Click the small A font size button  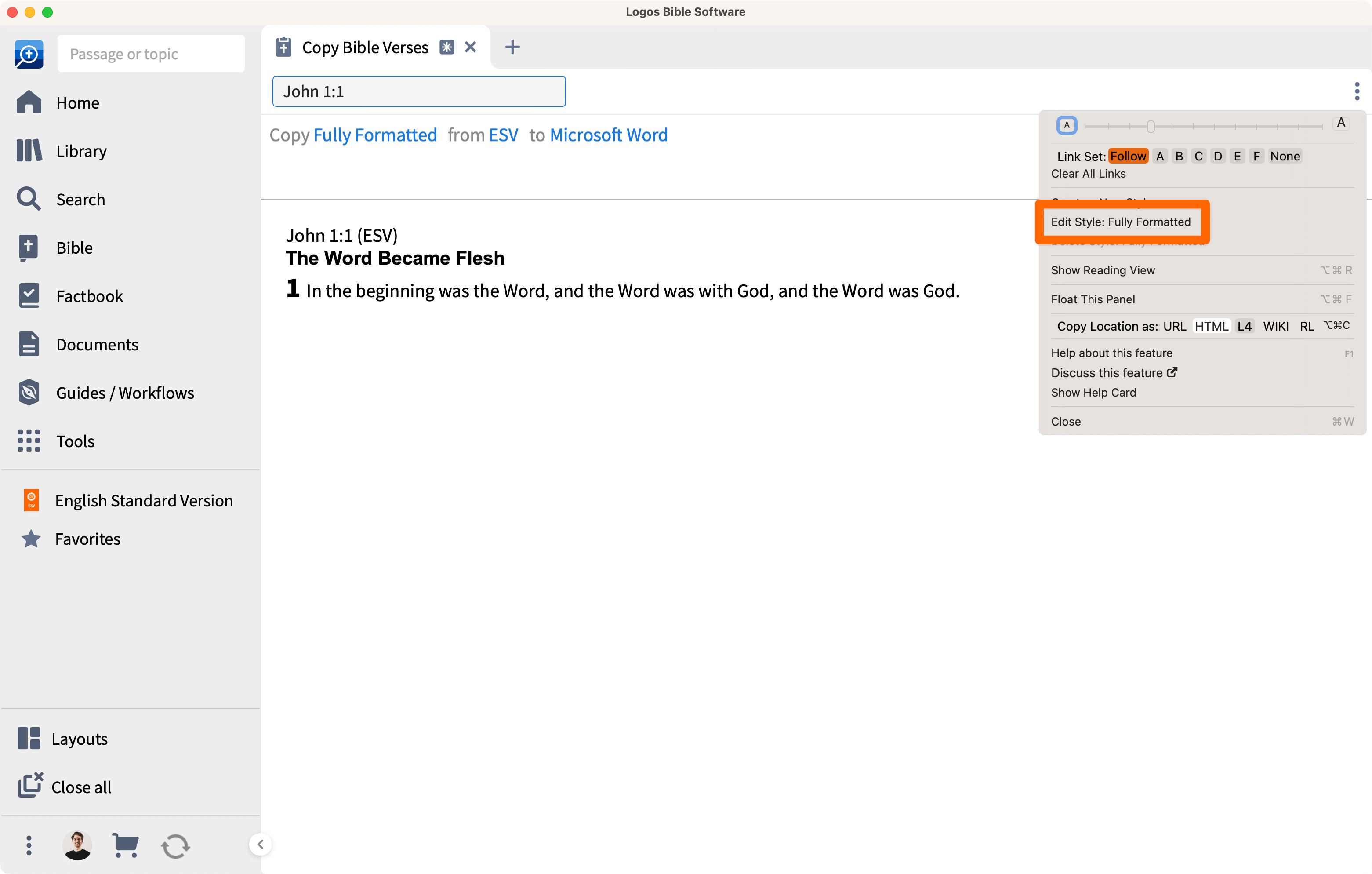tap(1067, 125)
